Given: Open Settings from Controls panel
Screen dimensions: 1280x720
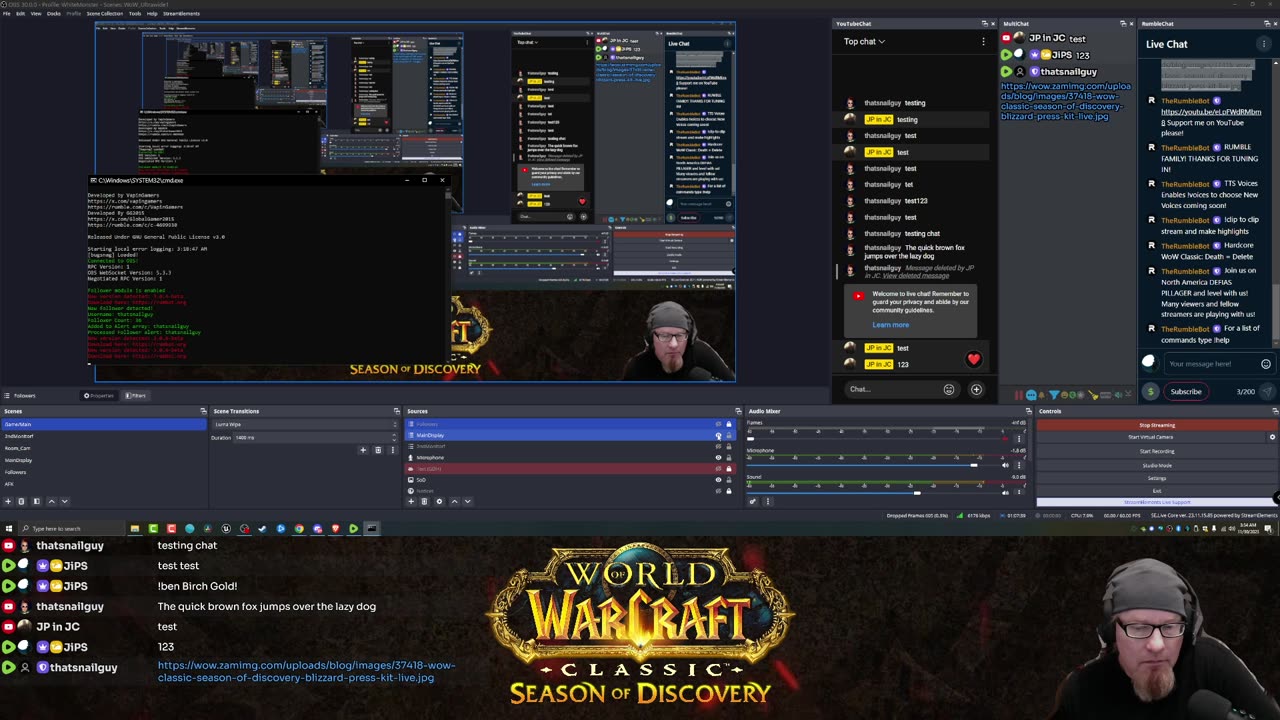Looking at the screenshot, I should coord(1157,478).
